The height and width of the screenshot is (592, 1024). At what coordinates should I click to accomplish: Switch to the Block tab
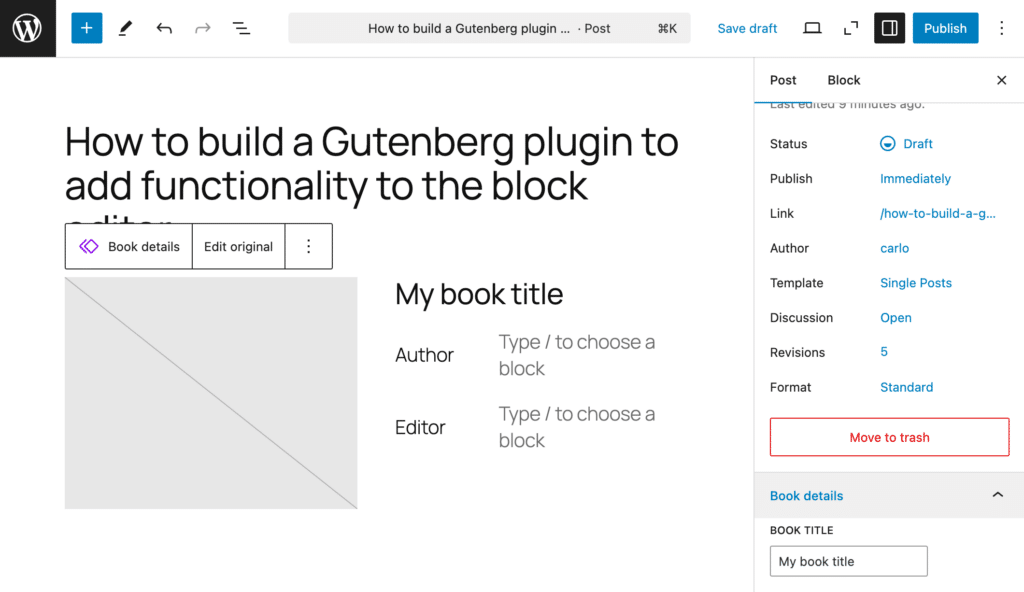pos(843,80)
